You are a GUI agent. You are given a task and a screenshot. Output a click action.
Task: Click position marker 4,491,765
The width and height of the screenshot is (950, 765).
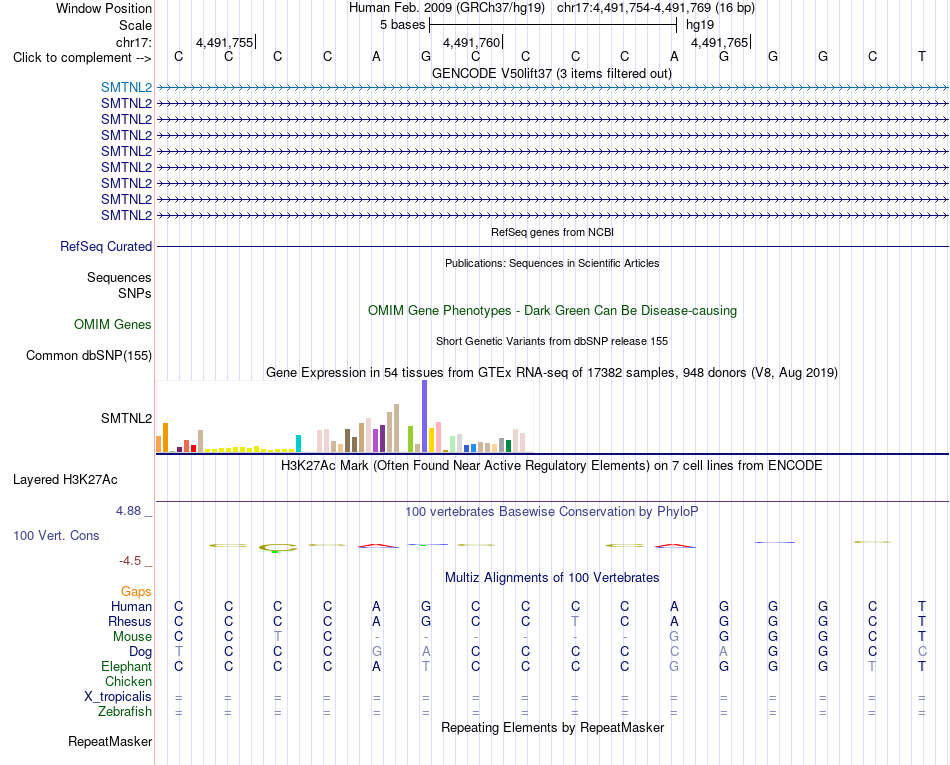pos(720,42)
